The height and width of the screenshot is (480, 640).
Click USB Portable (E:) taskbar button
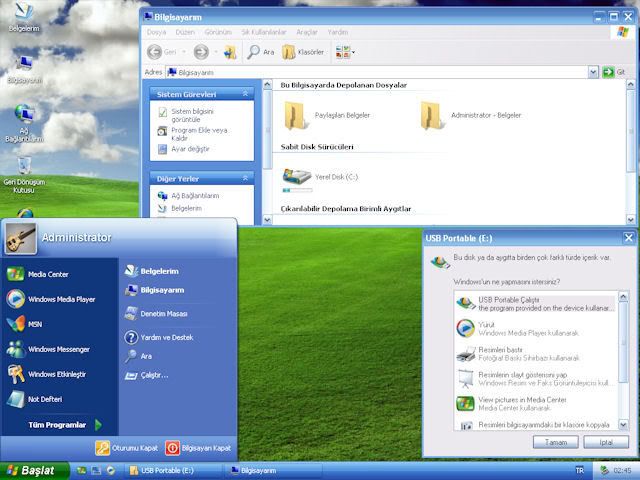[x=173, y=471]
